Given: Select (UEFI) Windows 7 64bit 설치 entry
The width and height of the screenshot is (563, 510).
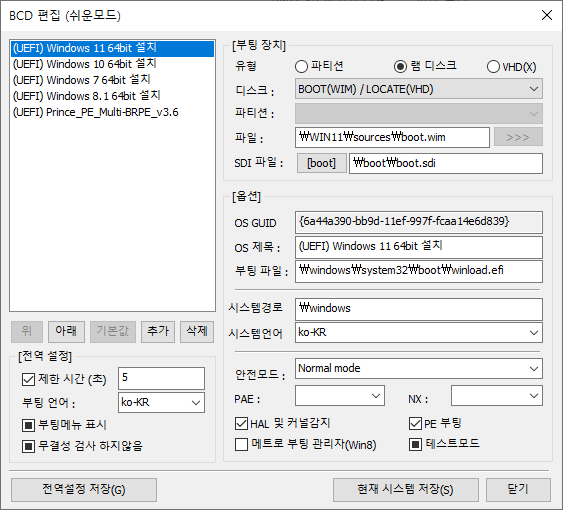Looking at the screenshot, I should [112, 80].
